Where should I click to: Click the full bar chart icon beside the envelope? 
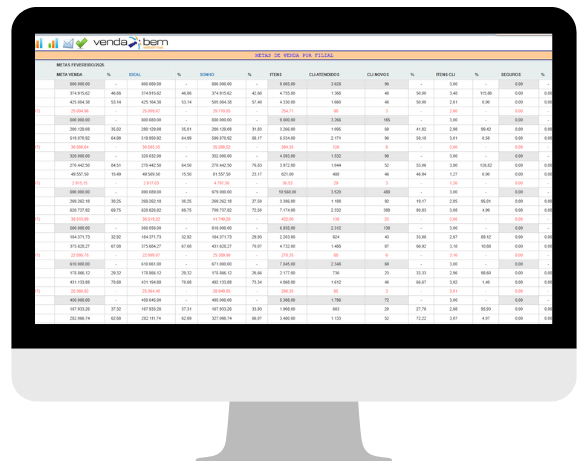pos(53,43)
